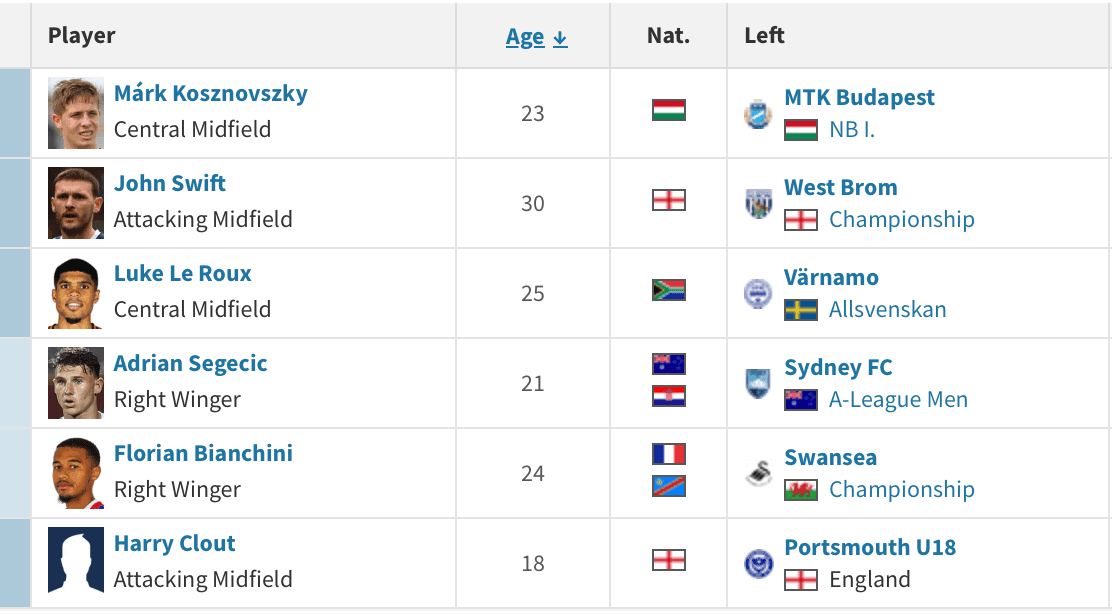Click the South Africa flag for Luke Le Roux

[669, 290]
